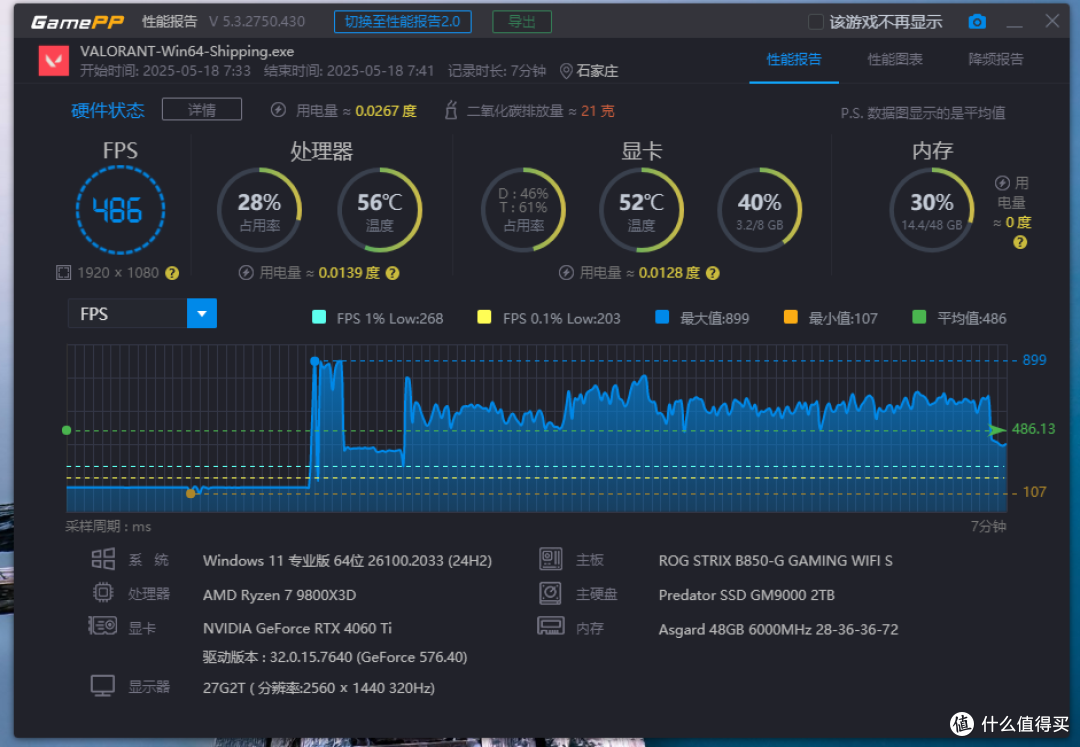
Task: Click the help icon after GPU 0.0128 度
Action: (x=713, y=273)
